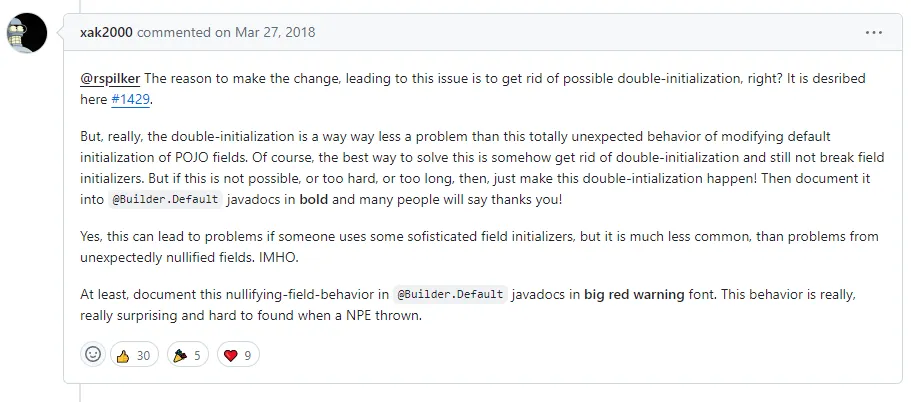
Task: Open the smiley add-reaction picker
Action: (x=93, y=354)
